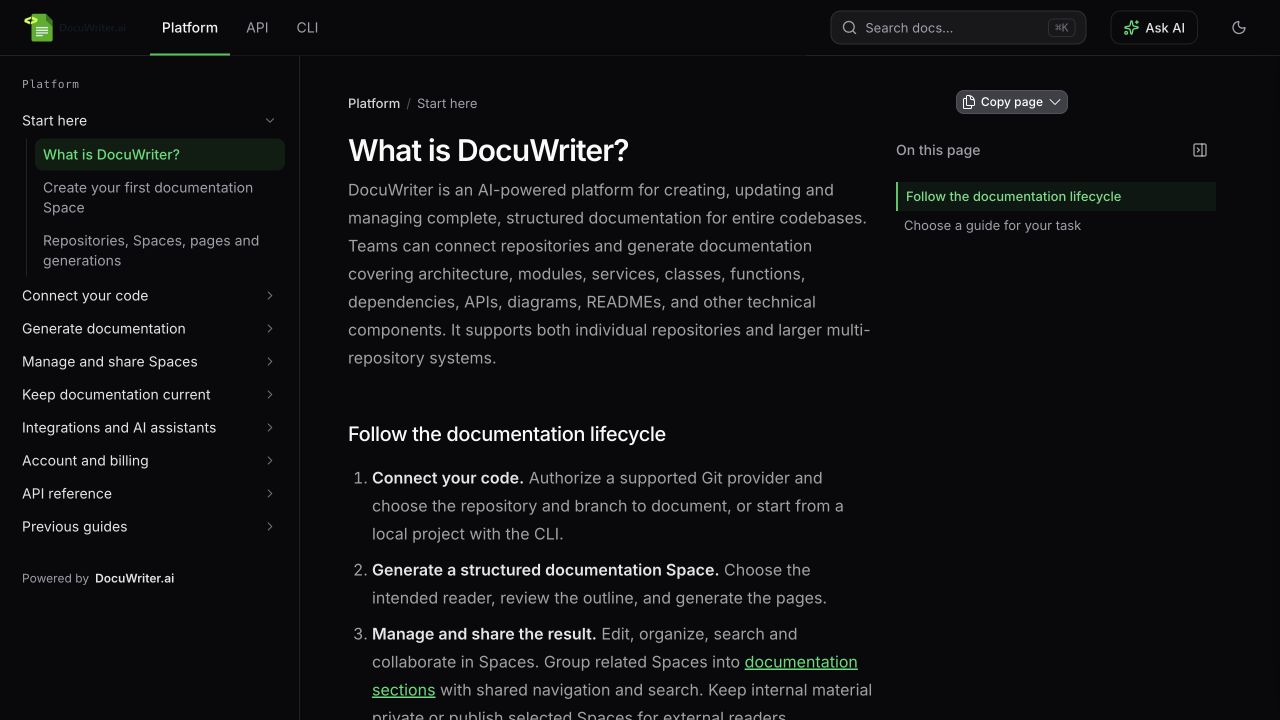Expand Connect your code chevron
The height and width of the screenshot is (720, 1280).
coord(270,296)
